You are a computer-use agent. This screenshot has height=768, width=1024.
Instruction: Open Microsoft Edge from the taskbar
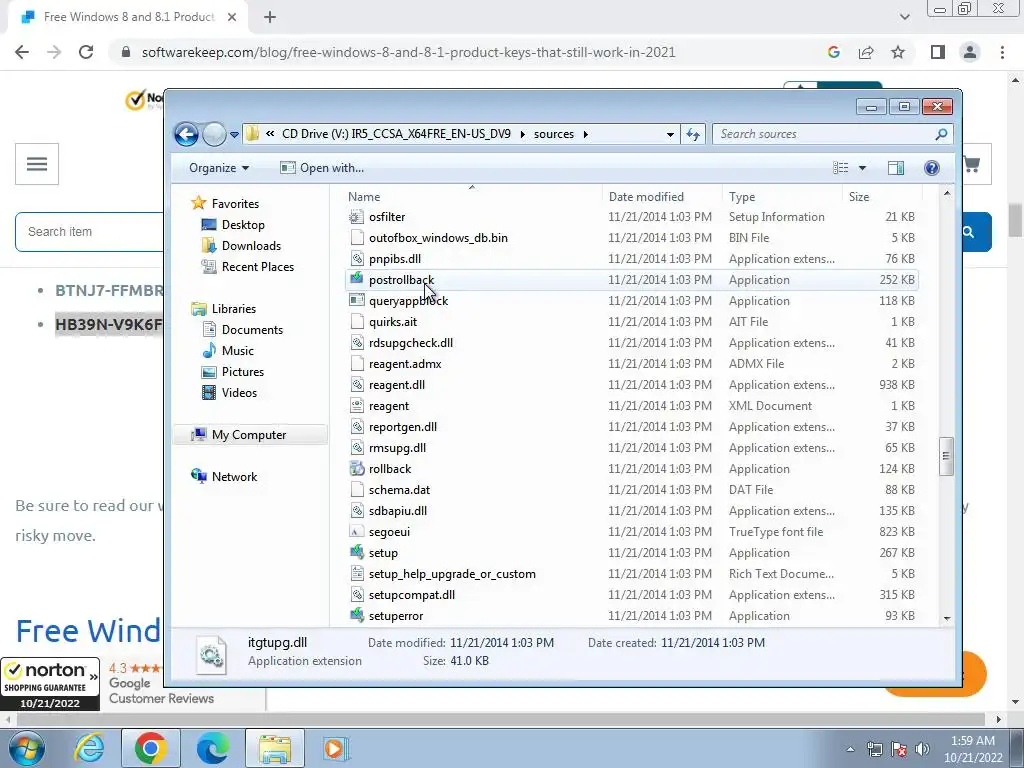212,748
